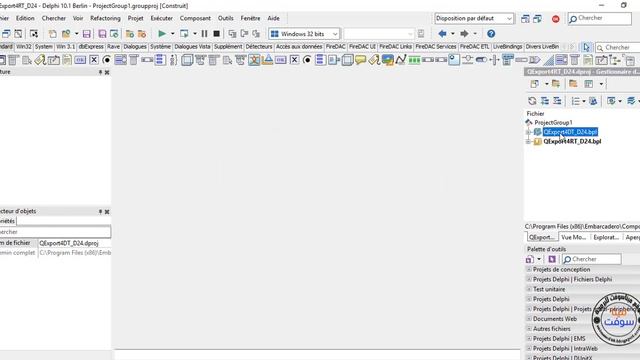
Task: Open the Outils menu
Action: click(x=226, y=18)
